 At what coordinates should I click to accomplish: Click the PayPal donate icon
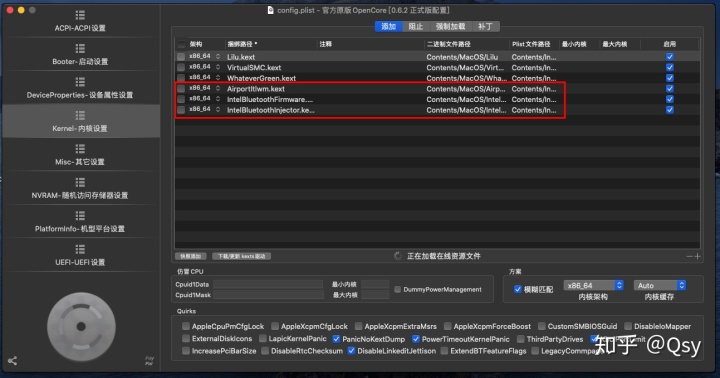click(x=149, y=361)
